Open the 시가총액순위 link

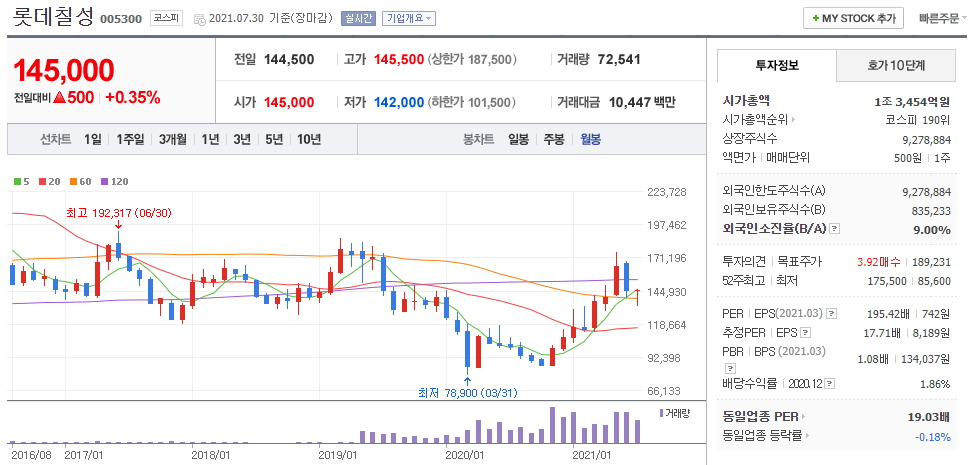756,120
